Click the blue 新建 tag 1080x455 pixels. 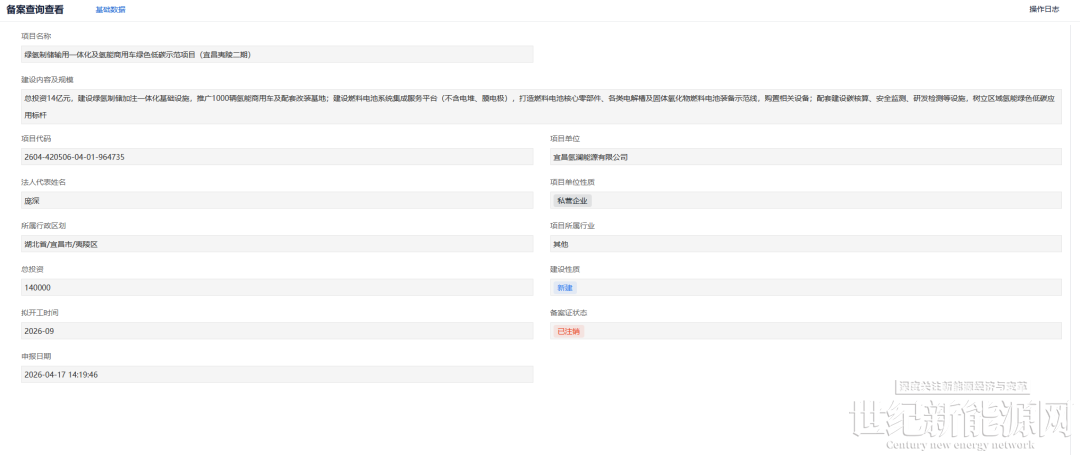pos(565,288)
